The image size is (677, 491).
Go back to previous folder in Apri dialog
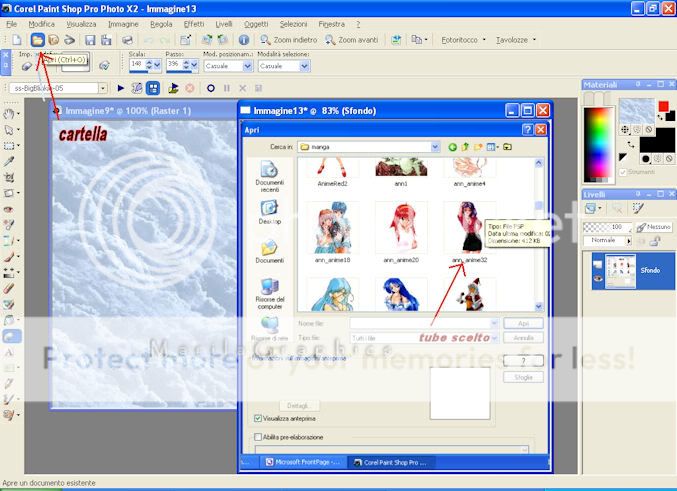coord(452,147)
